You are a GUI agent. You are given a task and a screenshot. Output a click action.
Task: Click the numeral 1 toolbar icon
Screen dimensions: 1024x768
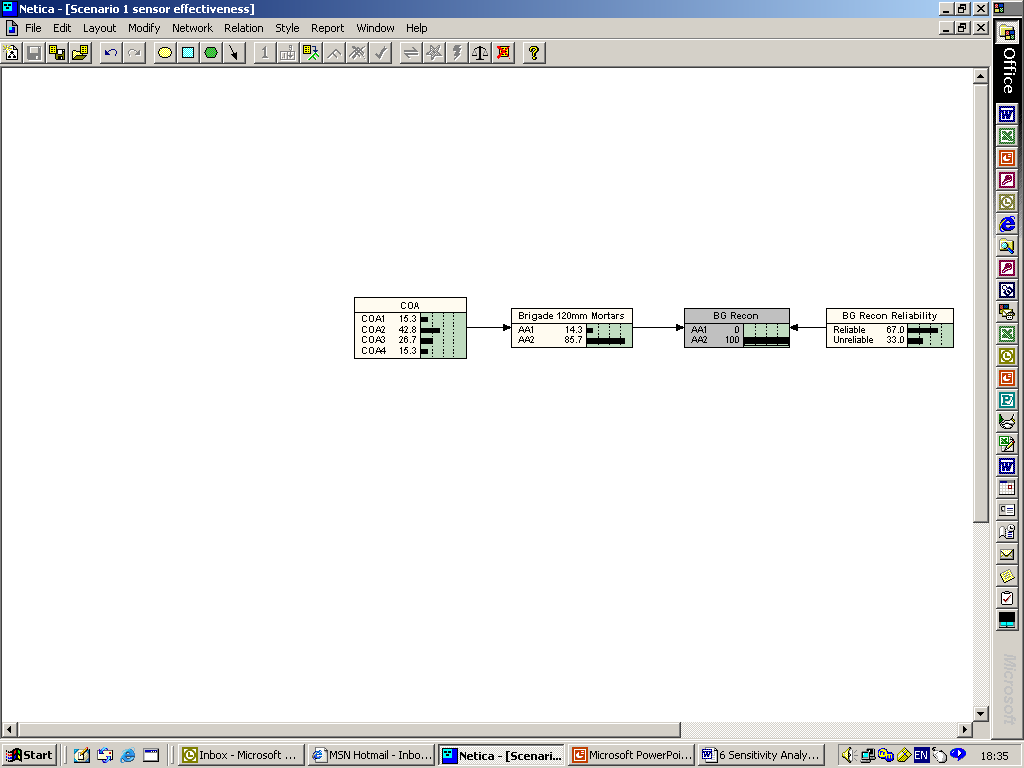pos(264,53)
